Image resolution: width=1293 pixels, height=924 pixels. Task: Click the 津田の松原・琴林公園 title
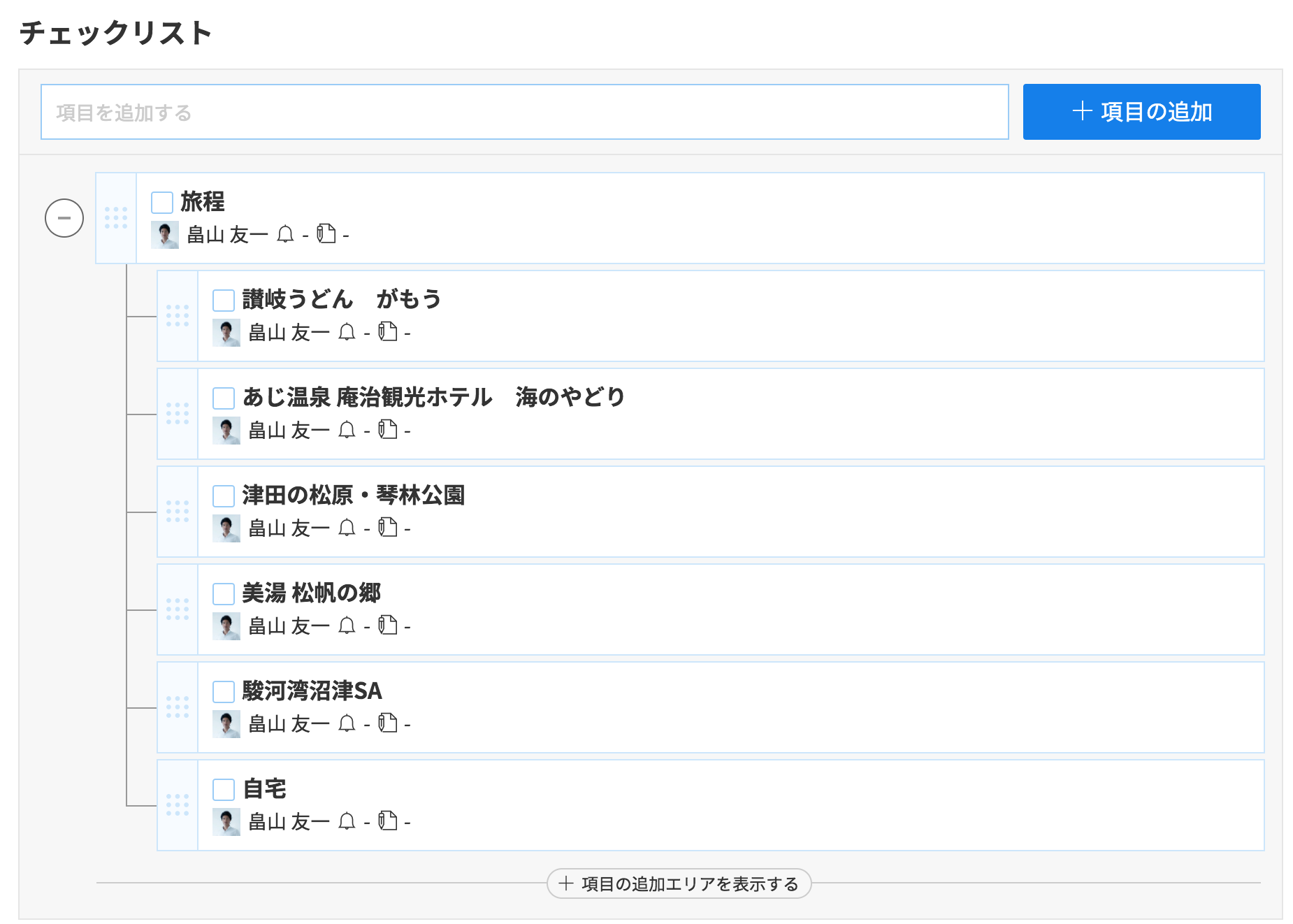click(x=354, y=495)
